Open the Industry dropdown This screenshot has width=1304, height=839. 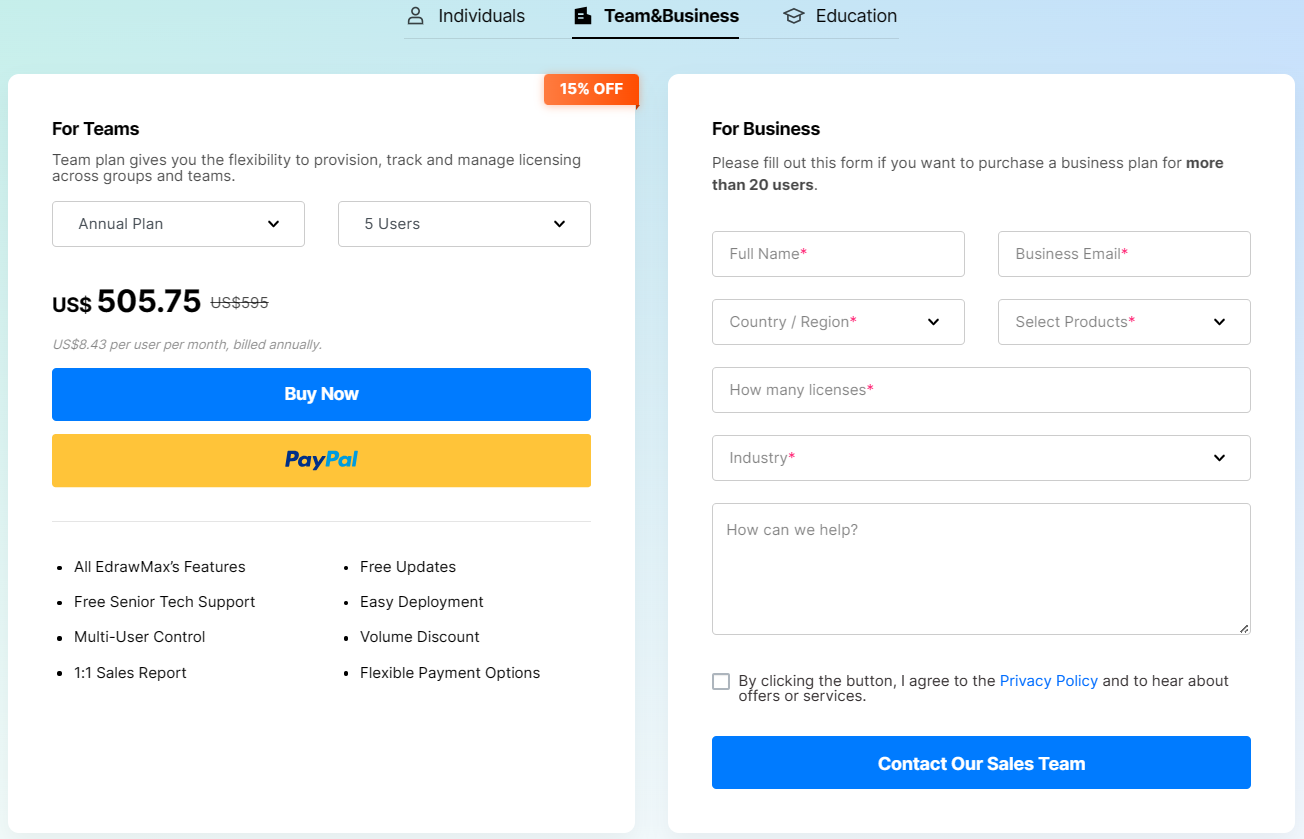pyautogui.click(x=981, y=458)
